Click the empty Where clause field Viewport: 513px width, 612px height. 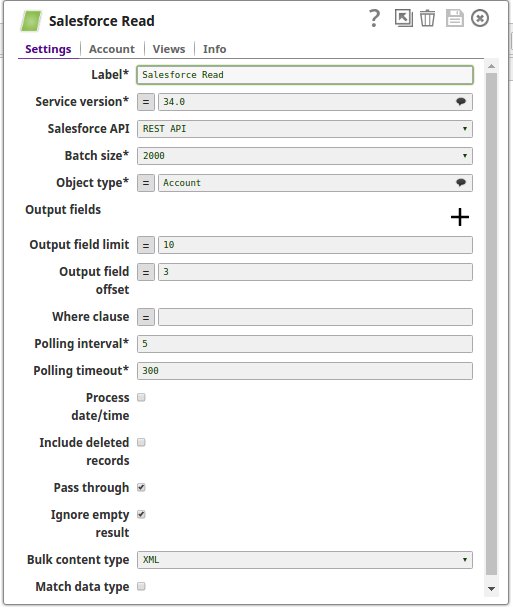pyautogui.click(x=315, y=317)
